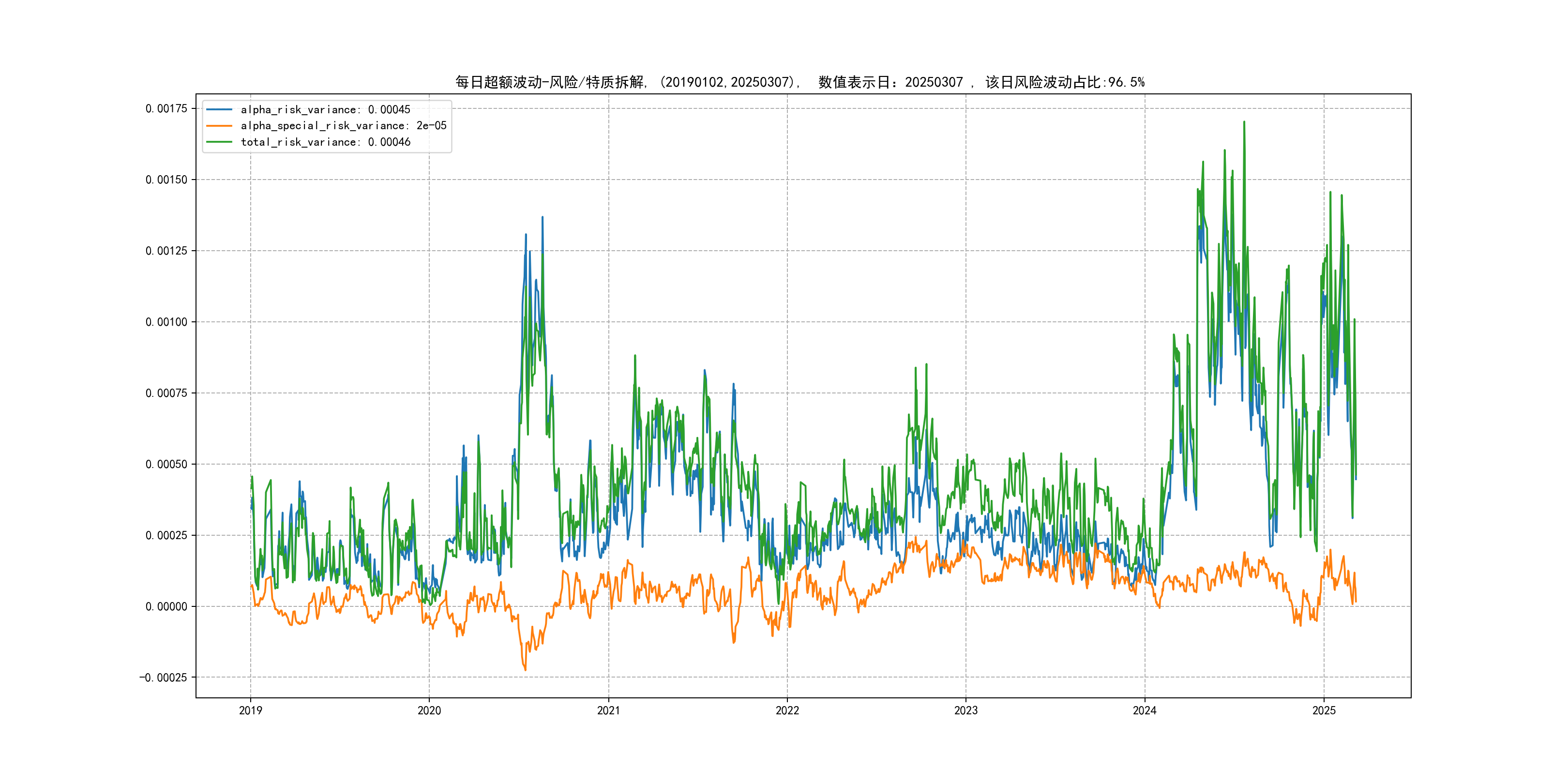Viewport: 1568px width, 784px height.
Task: Select the alpha_special_risk_variance: 2e-05 legend text
Action: point(343,126)
